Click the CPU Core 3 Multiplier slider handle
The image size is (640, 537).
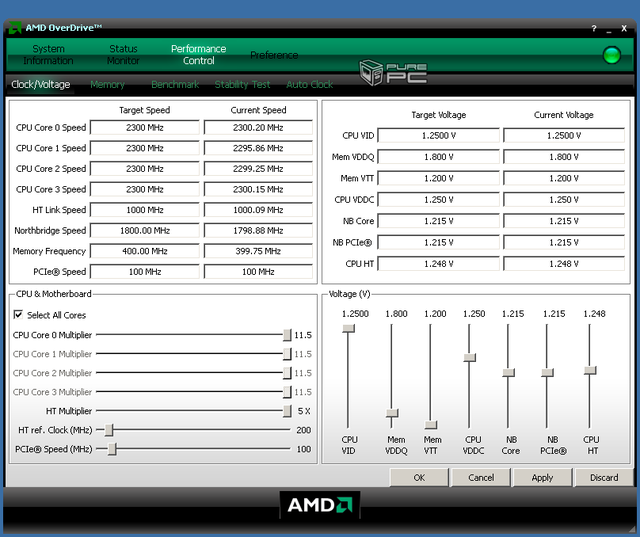(x=287, y=392)
